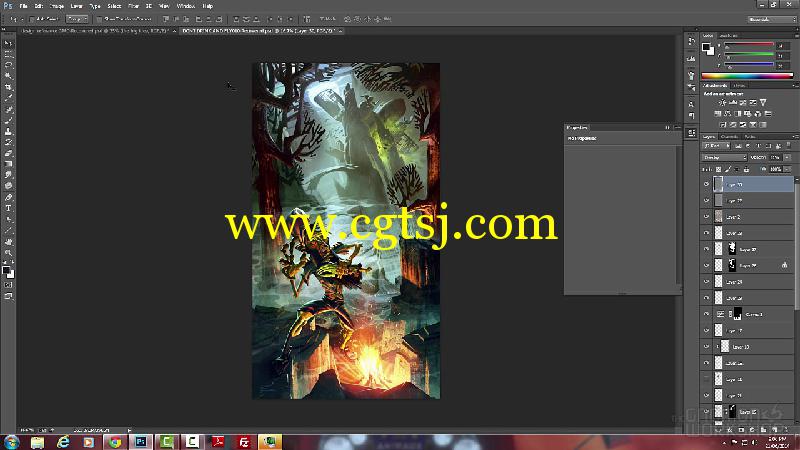Open the layer filter Kind dropdown

point(716,146)
